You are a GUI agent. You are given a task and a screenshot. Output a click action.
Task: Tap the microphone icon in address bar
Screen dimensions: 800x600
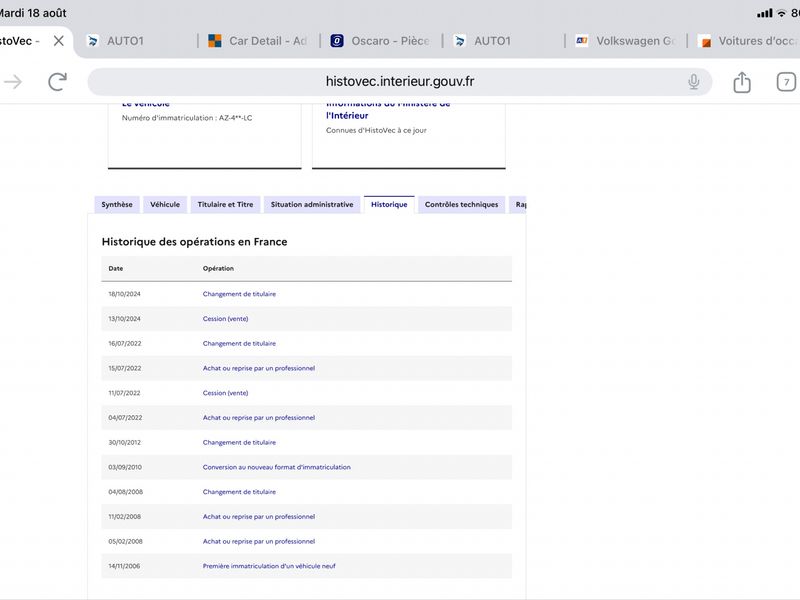pos(693,82)
